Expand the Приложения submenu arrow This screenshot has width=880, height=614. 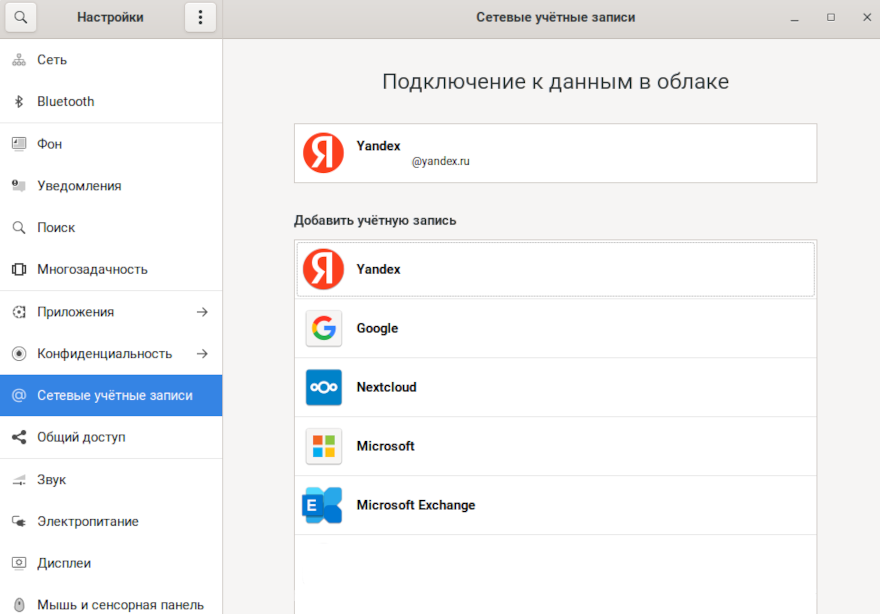click(x=202, y=312)
